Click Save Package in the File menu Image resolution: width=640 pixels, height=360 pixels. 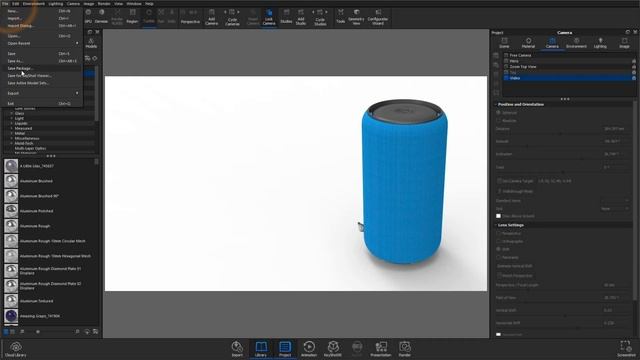pos(43,69)
